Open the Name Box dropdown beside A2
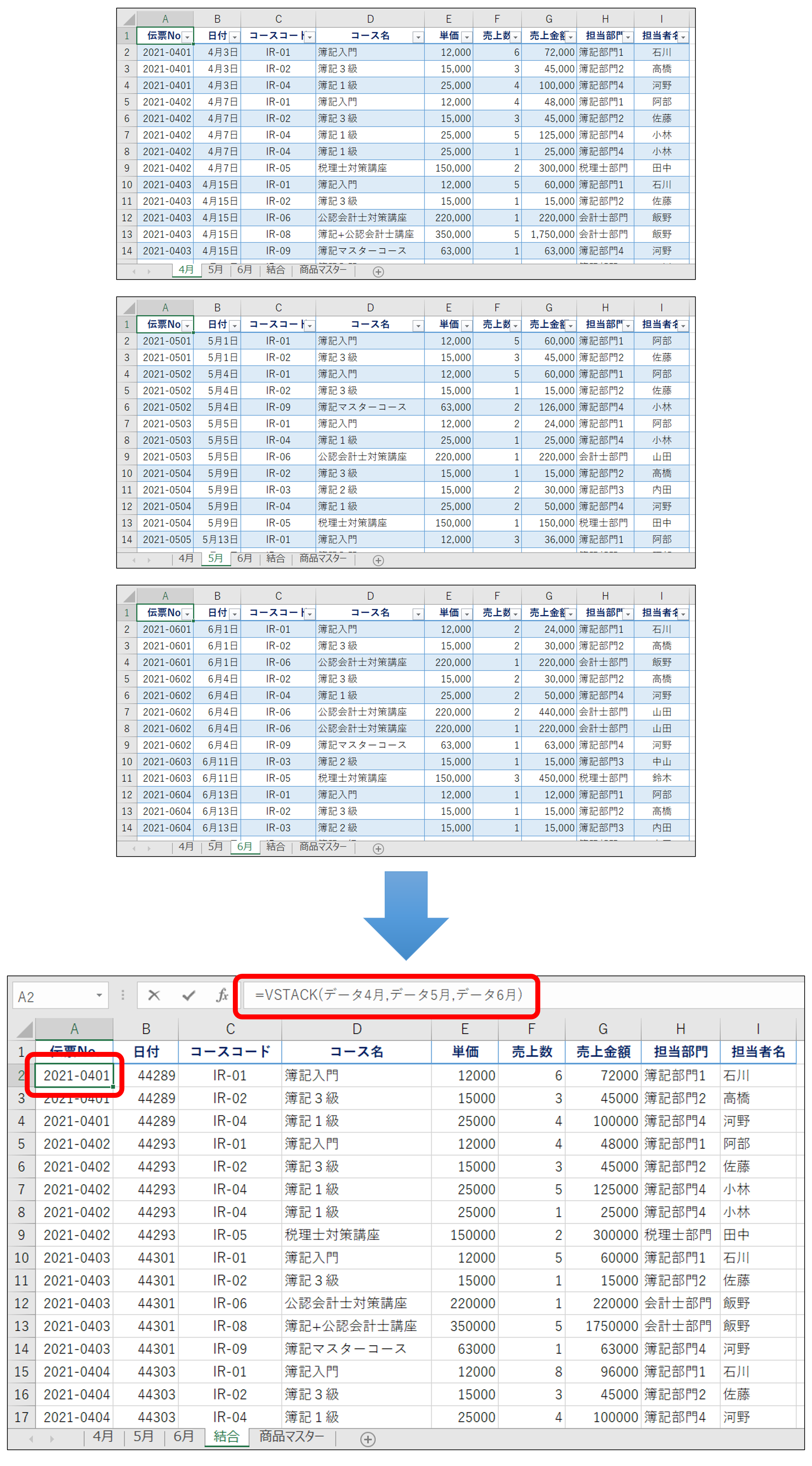The width and height of the screenshot is (812, 1466). [99, 995]
